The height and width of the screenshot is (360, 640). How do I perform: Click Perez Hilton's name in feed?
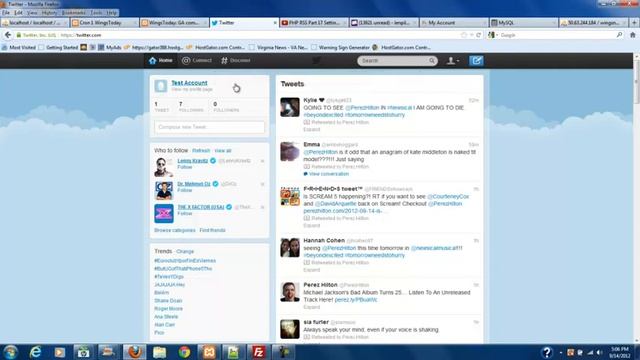point(320,285)
